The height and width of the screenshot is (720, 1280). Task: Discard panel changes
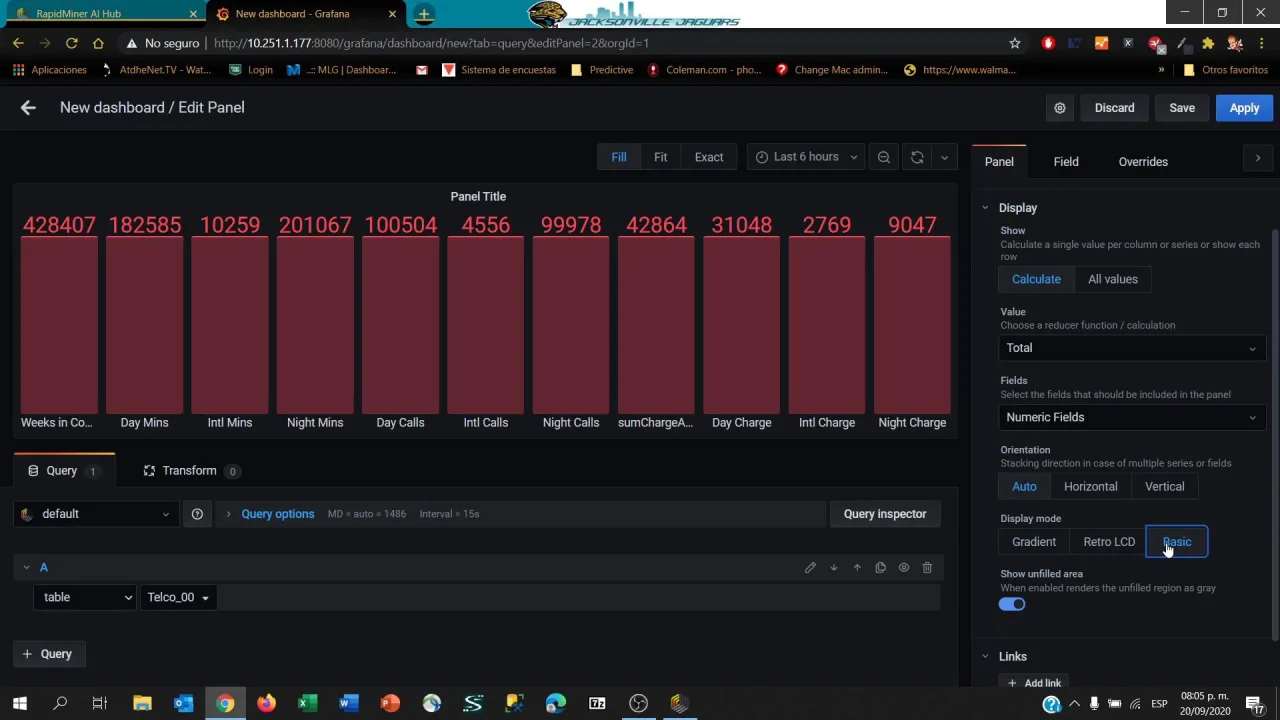(x=1114, y=108)
